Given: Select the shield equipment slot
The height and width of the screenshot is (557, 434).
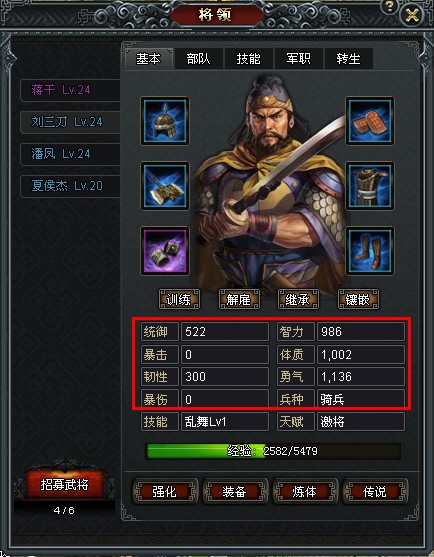Looking at the screenshot, I should tap(370, 121).
